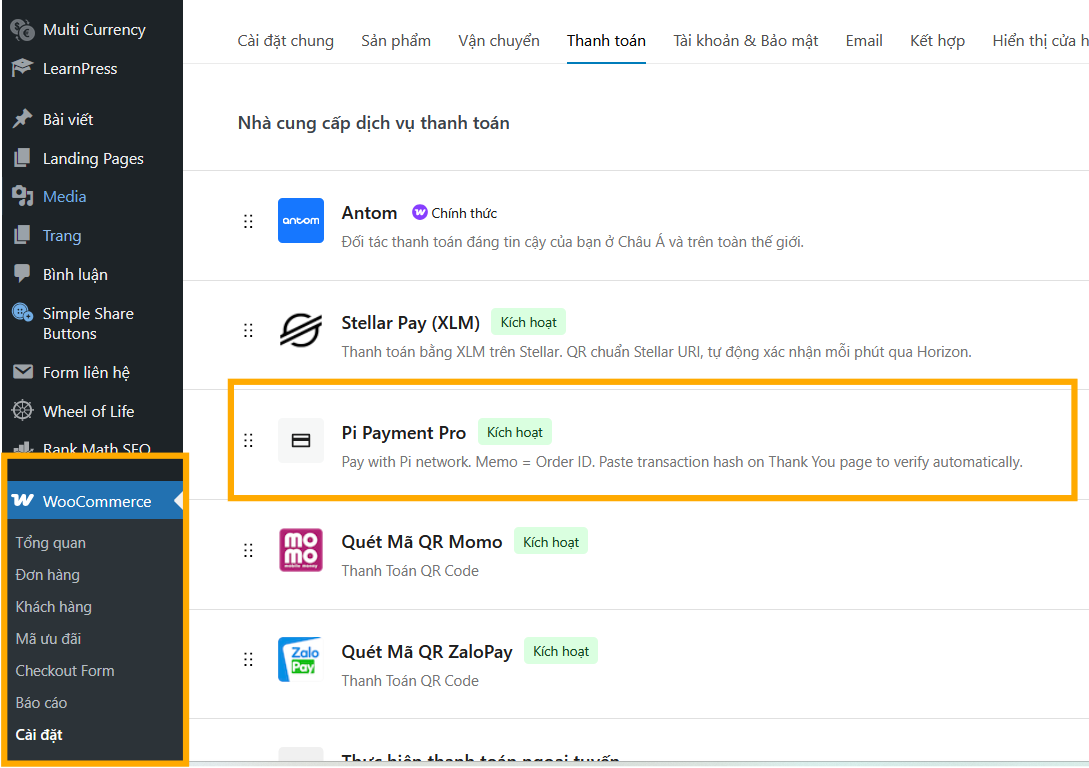Click the drag handle for Stellar Pay row

248,331
